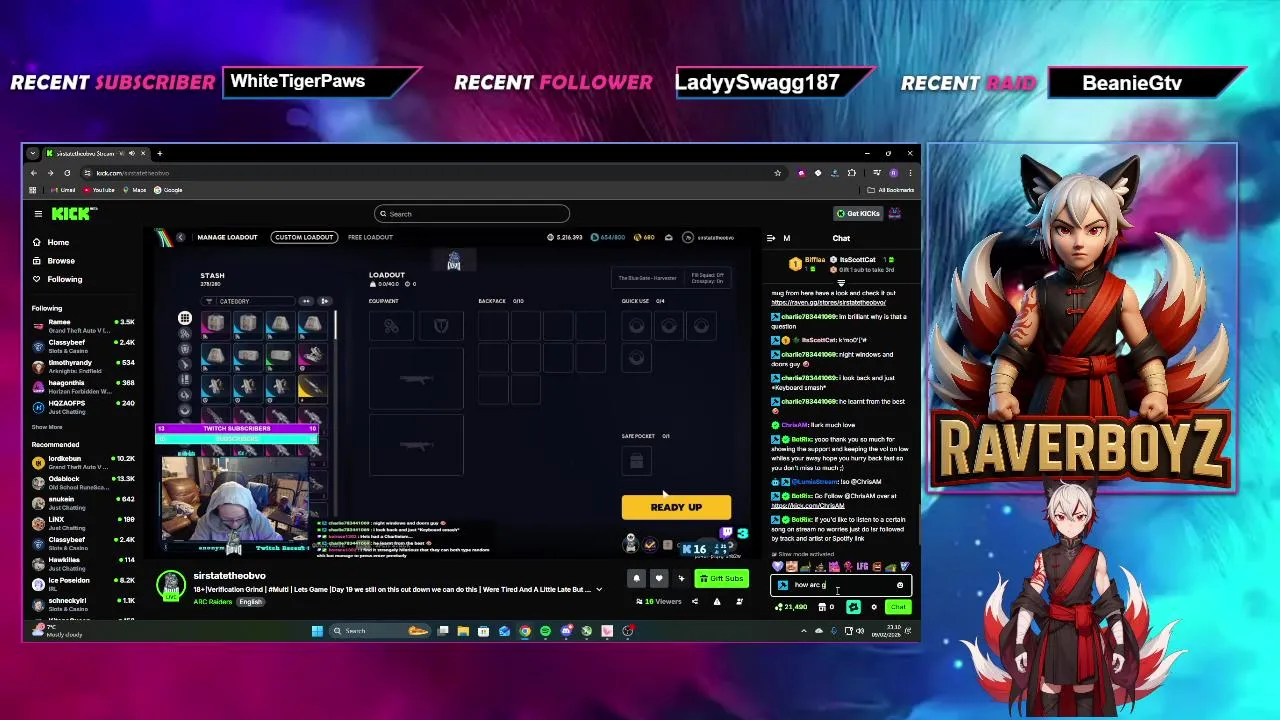Click the ARC Raiders category link
This screenshot has width=1280, height=720.
[x=213, y=602]
